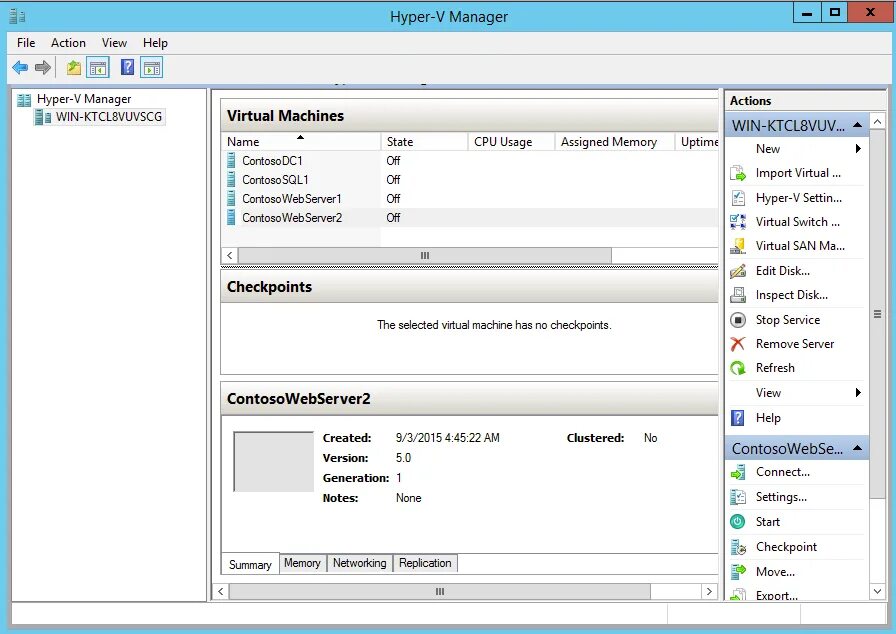Click the Virtual Switch Manager icon
The image size is (896, 634).
[738, 222]
